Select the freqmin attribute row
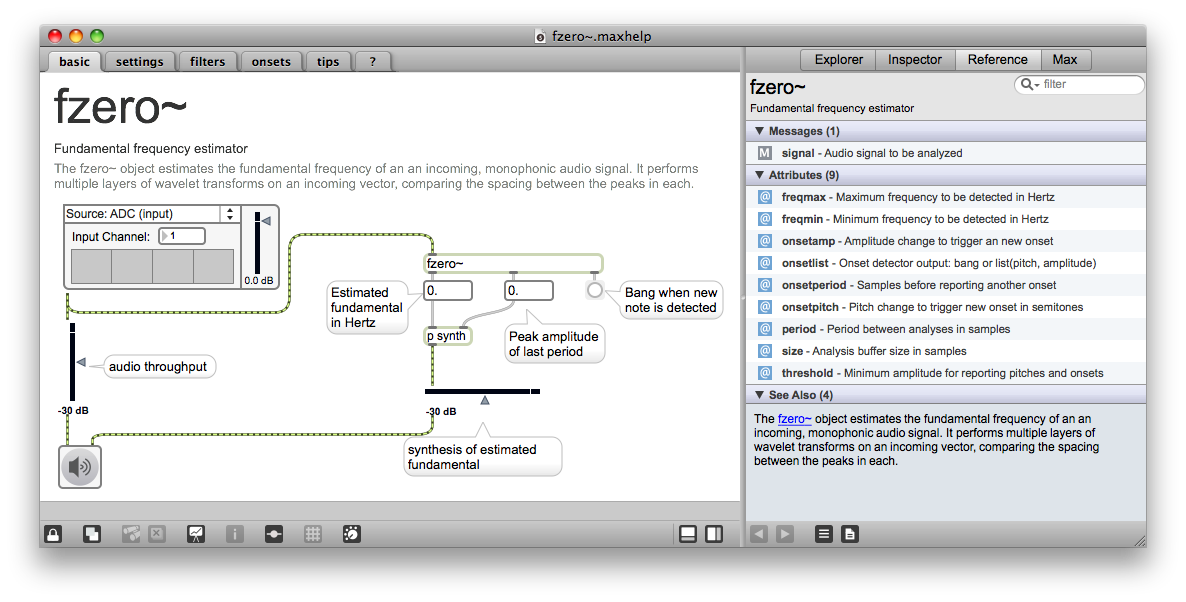Screen dimensions: 1186x602 [x=946, y=219]
